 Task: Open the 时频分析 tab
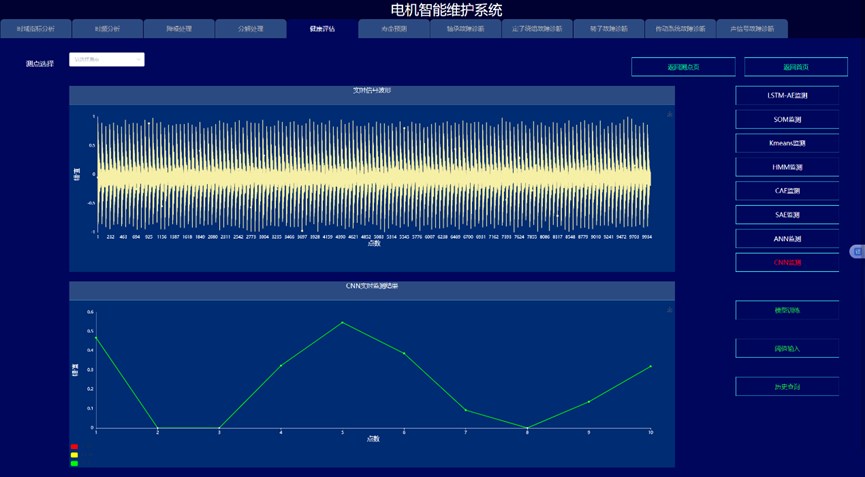(108, 29)
